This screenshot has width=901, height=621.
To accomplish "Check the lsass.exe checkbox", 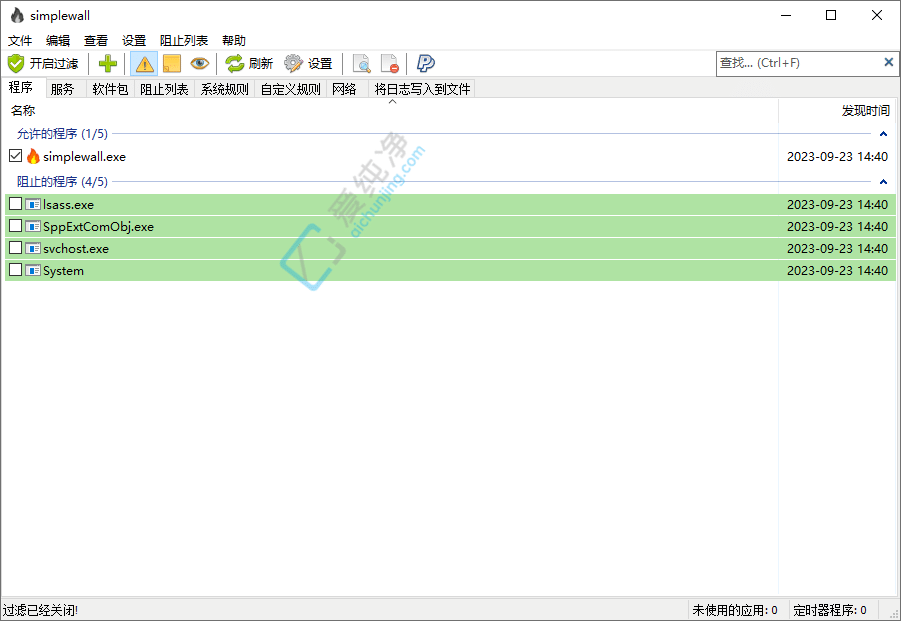I will pyautogui.click(x=16, y=204).
